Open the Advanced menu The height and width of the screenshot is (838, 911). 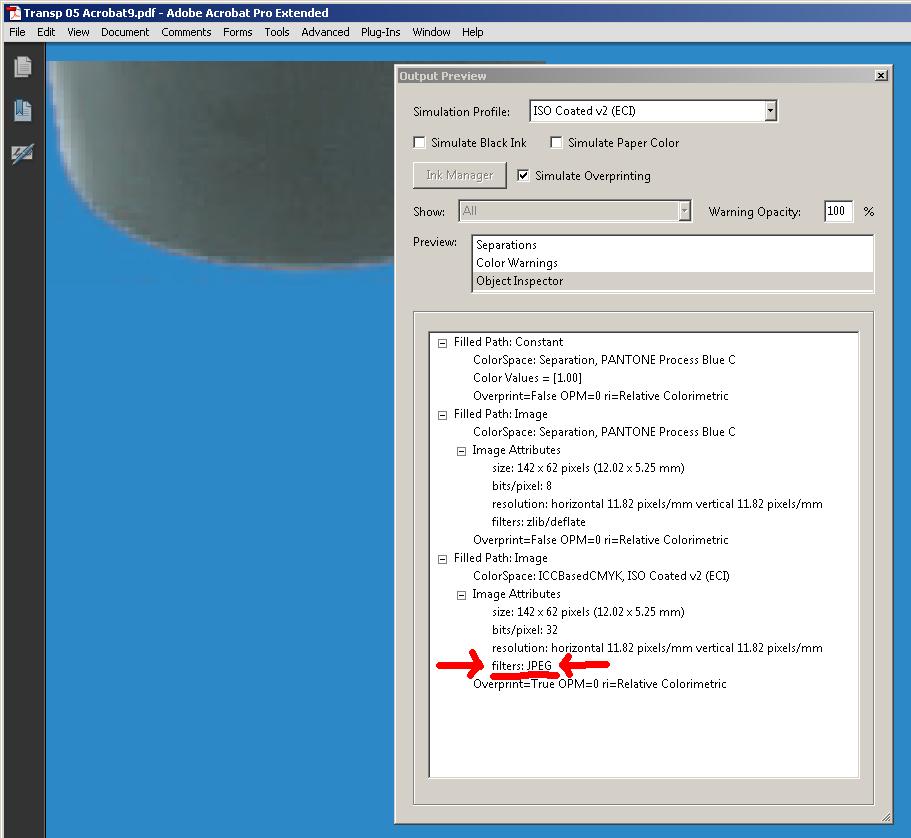pos(325,32)
